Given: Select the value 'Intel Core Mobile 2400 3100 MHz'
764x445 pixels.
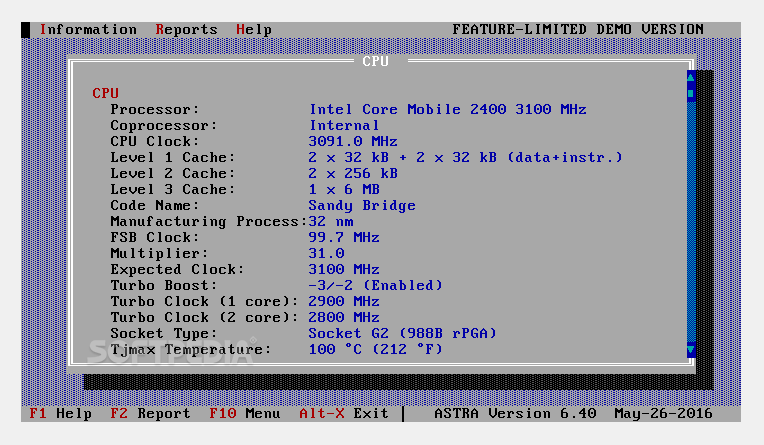Looking at the screenshot, I should coord(447,109).
